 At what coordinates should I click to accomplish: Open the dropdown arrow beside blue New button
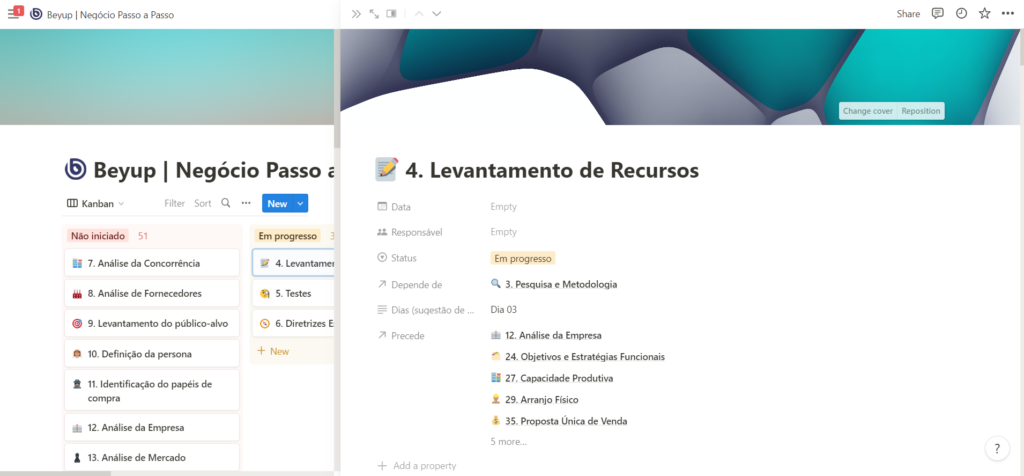(x=300, y=203)
